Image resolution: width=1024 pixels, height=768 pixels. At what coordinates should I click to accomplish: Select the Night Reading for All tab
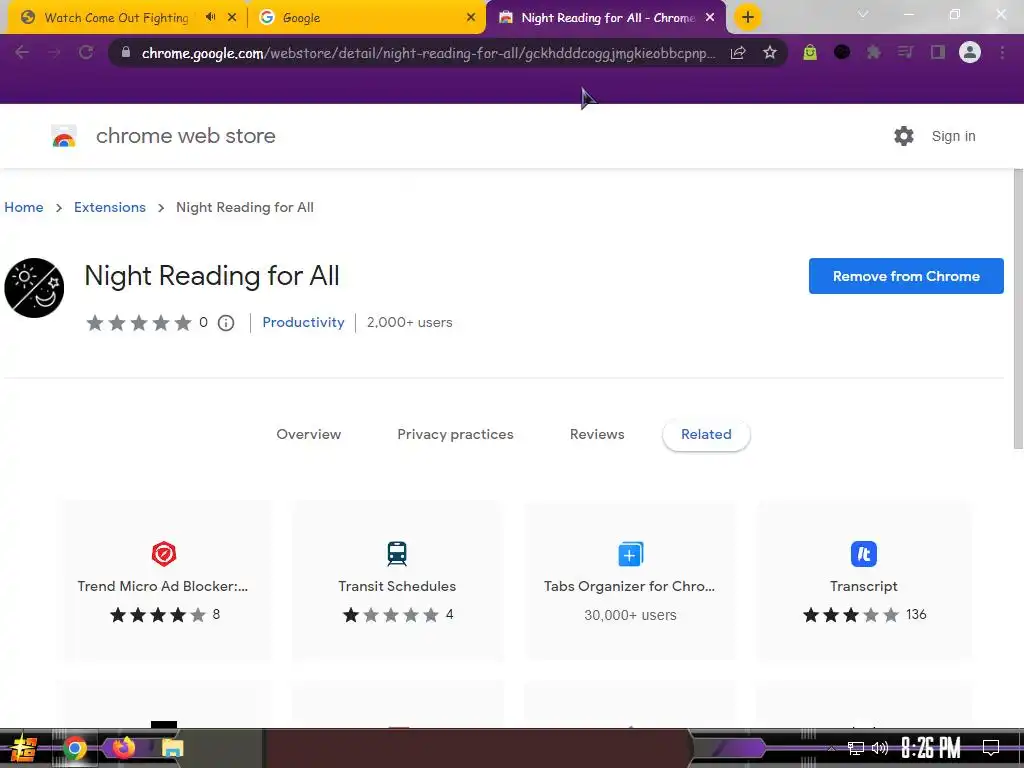pos(608,18)
